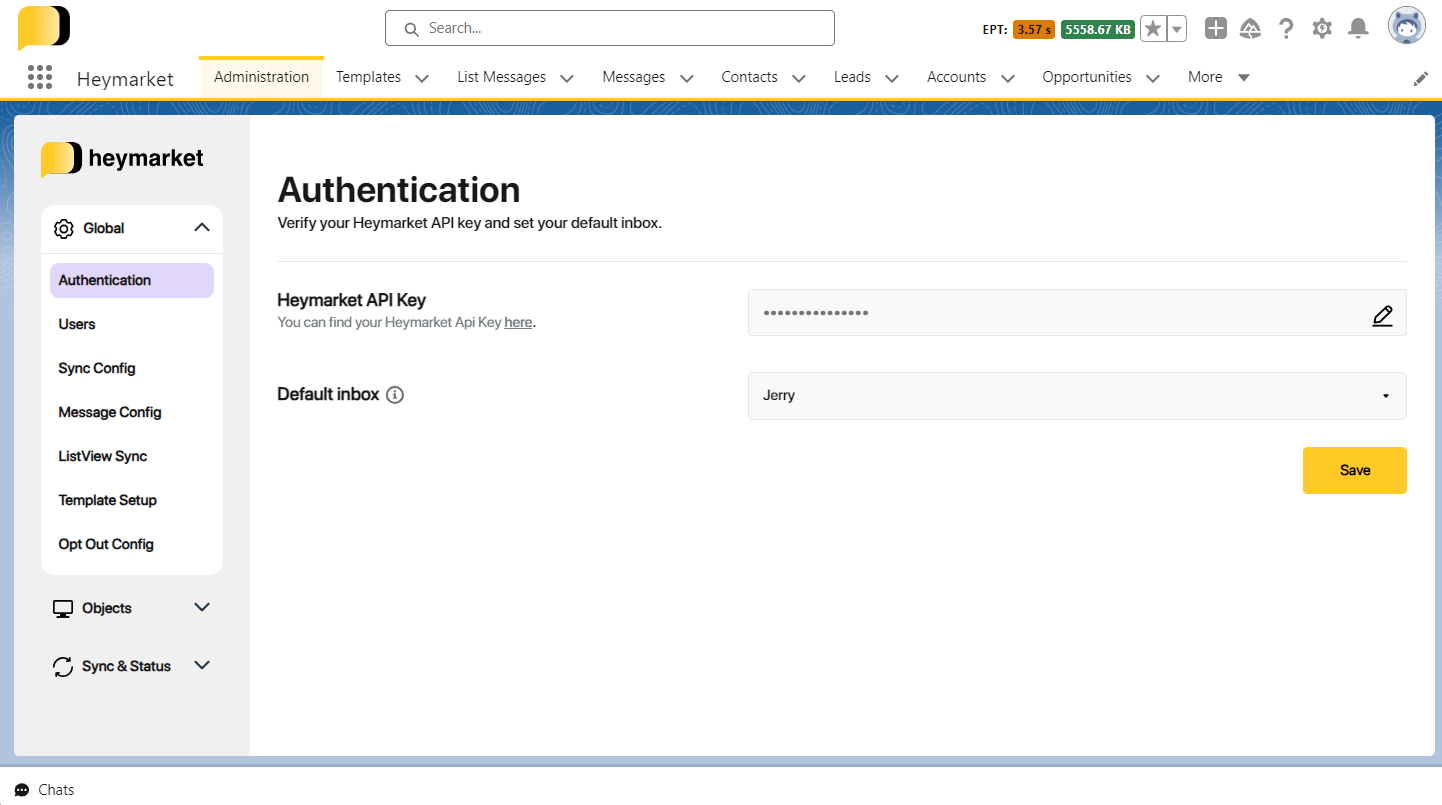Open the Opportunities tab dropdown chevron
The height and width of the screenshot is (805, 1442).
1152,78
